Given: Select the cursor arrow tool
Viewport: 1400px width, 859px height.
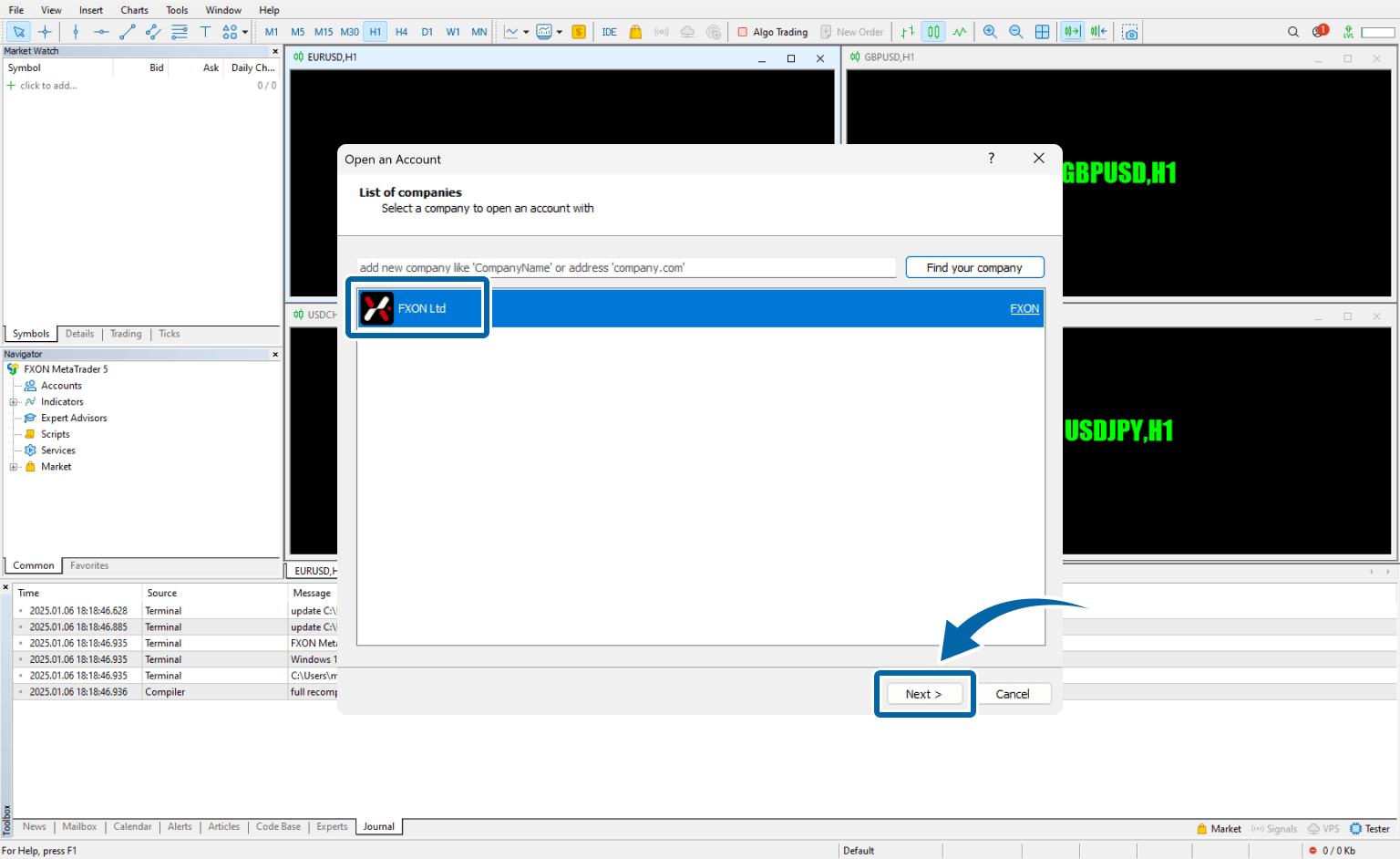Looking at the screenshot, I should pyautogui.click(x=18, y=32).
